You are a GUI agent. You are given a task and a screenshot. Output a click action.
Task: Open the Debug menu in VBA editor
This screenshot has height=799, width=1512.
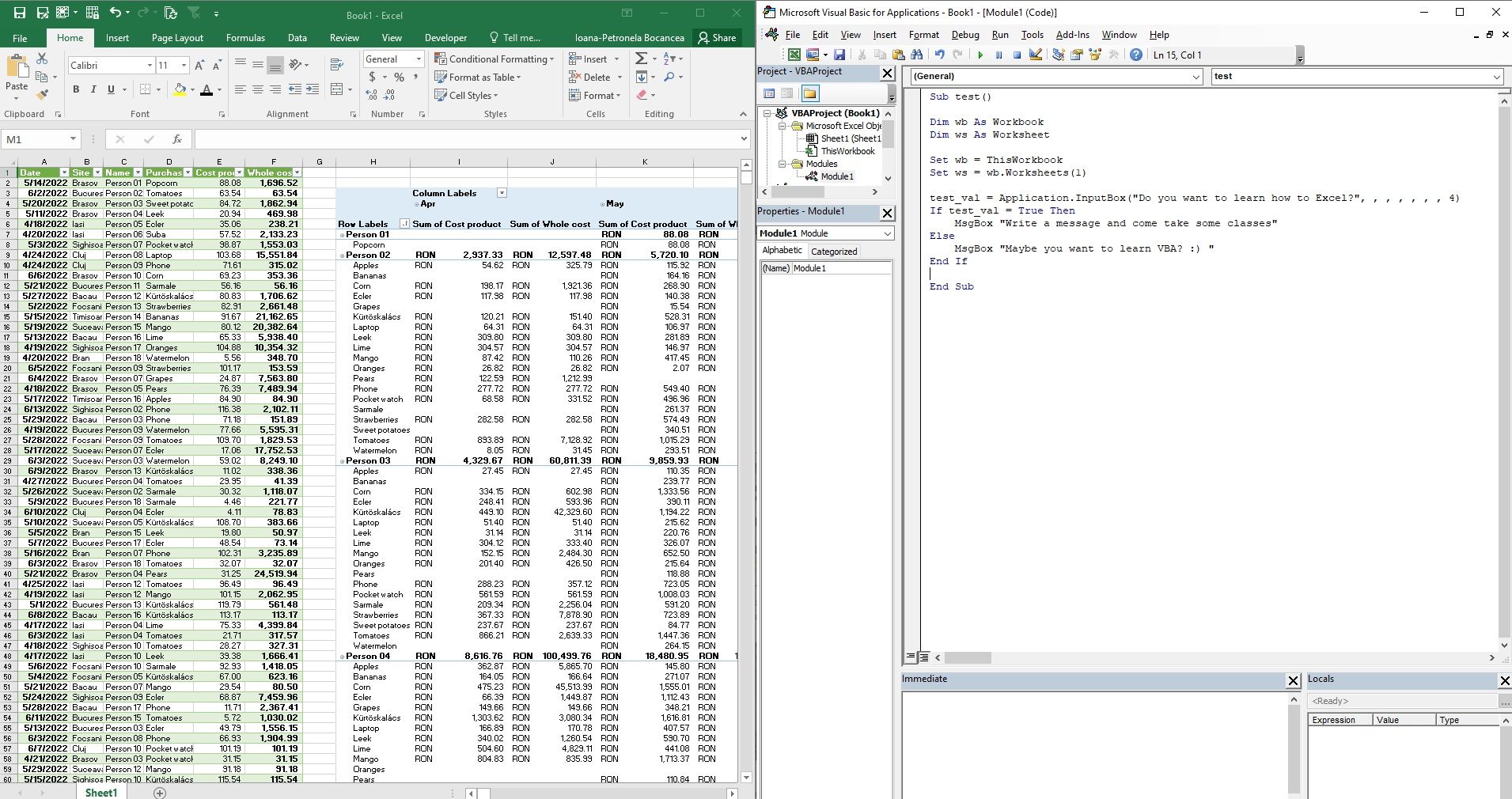click(x=964, y=35)
